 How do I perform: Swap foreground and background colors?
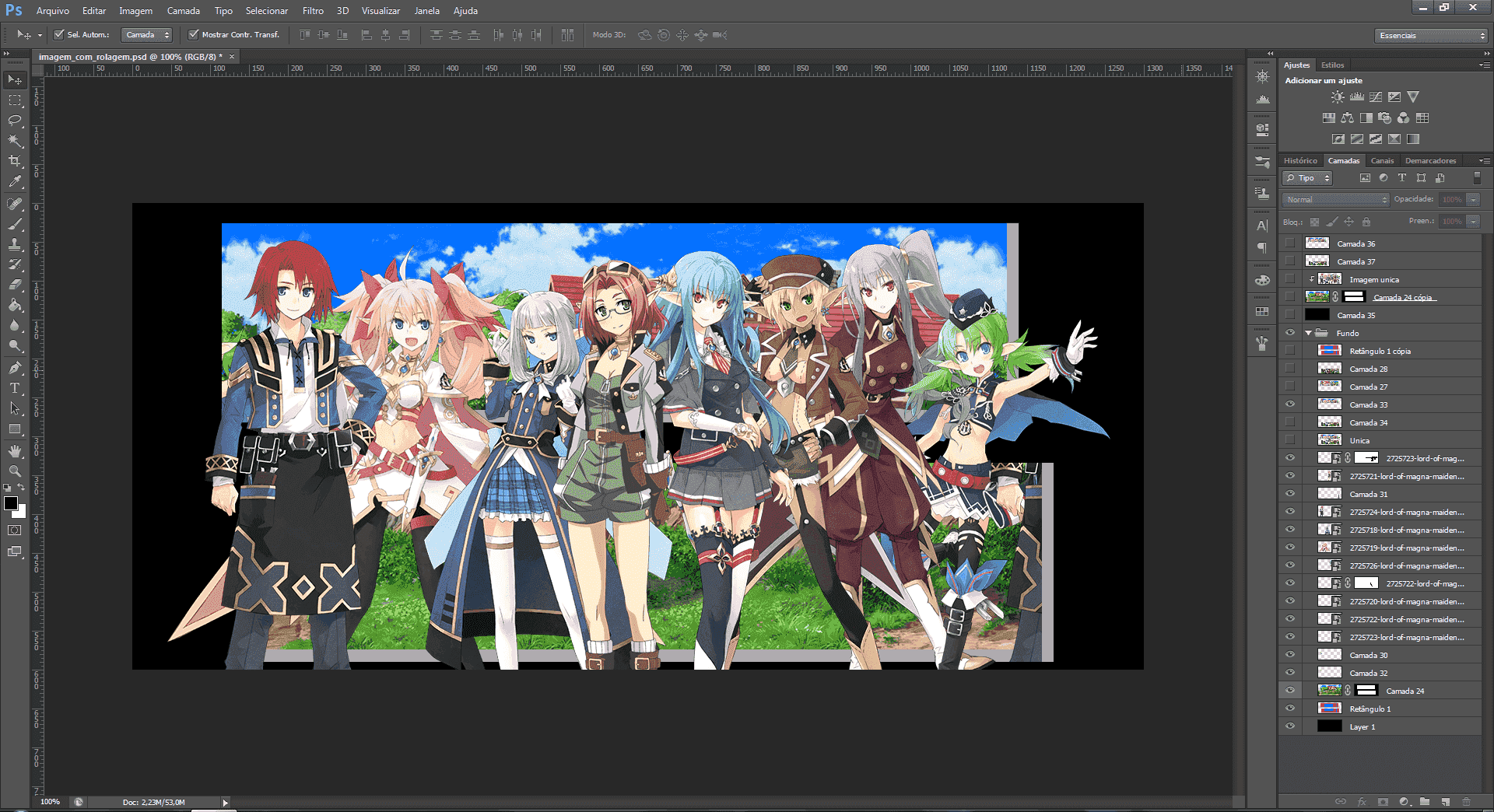21,488
